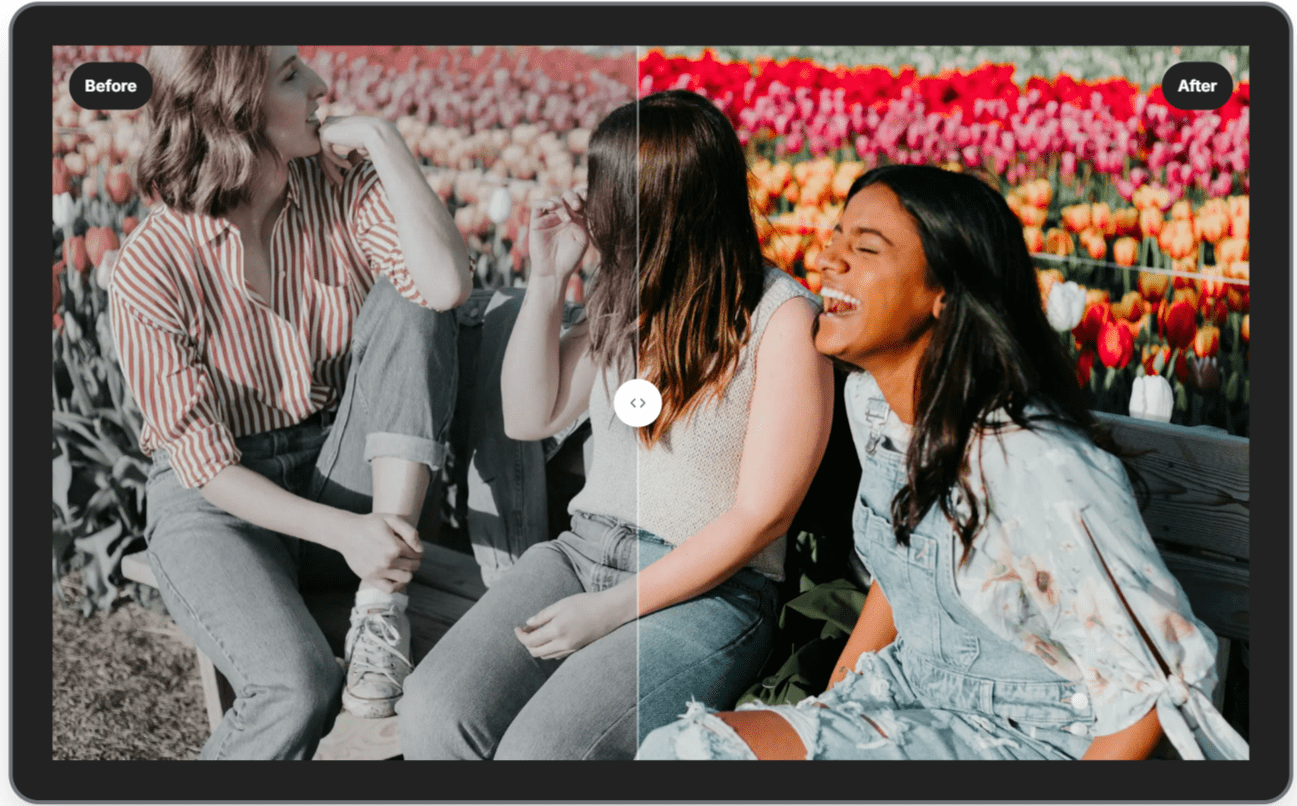Click the rolled cuff of the gray jeans
Screen dimensions: 1297x806
point(405,448)
